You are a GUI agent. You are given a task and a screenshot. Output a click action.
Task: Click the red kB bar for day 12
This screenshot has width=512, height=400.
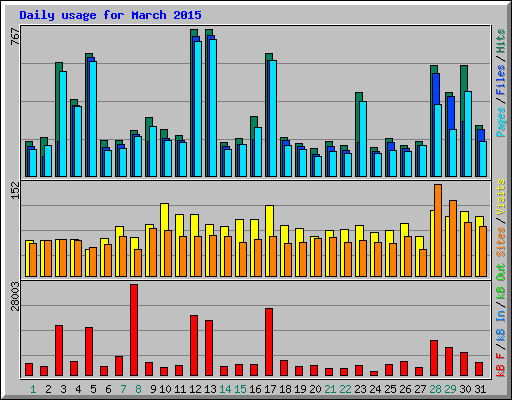(x=194, y=346)
